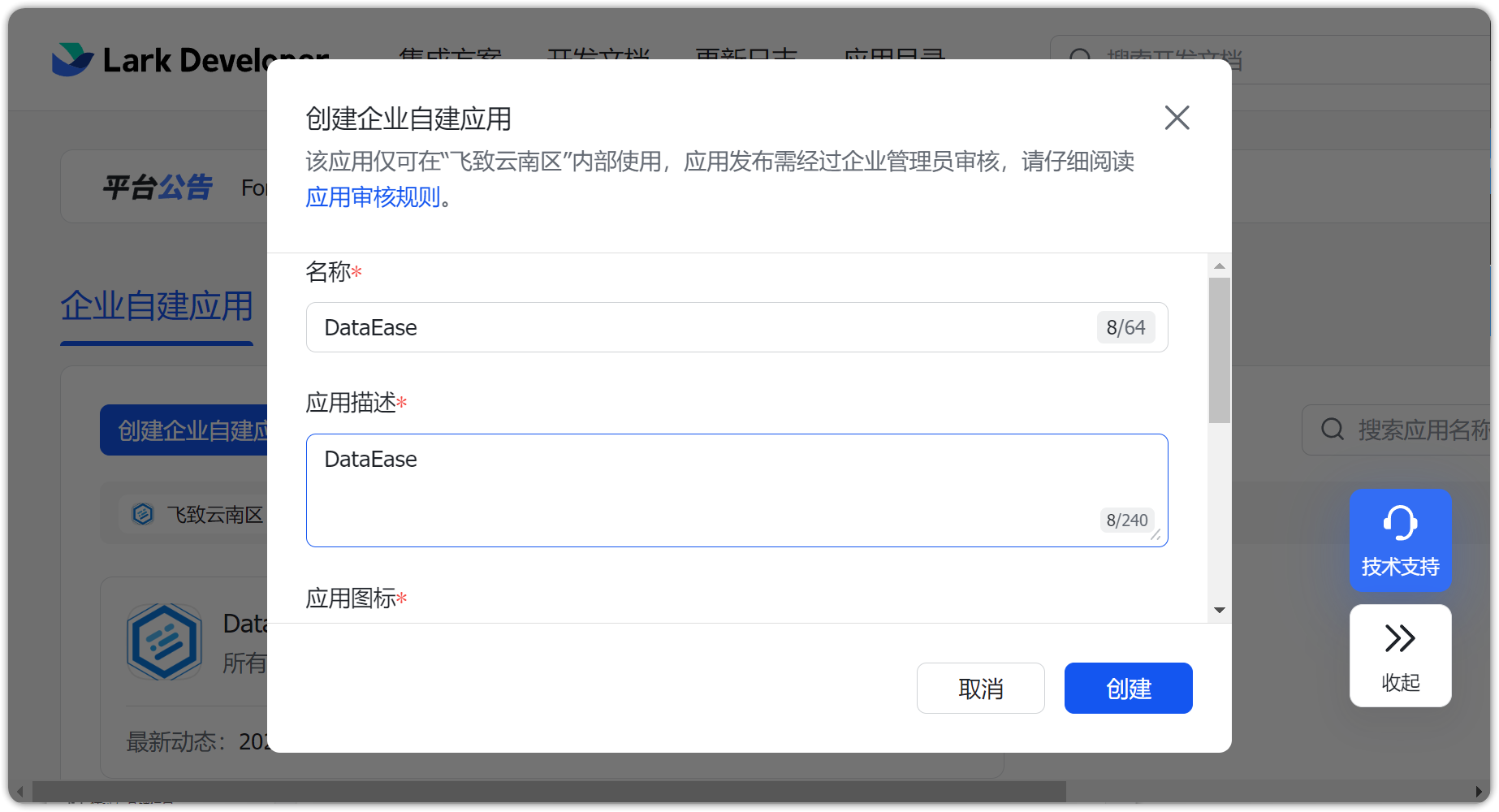Viewport: 1499px width, 812px height.
Task: Click inside the 应用描述 text area
Action: point(737,490)
